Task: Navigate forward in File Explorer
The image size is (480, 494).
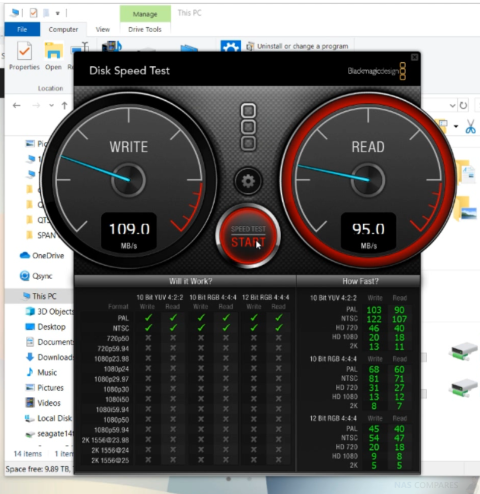Action: pos(36,106)
